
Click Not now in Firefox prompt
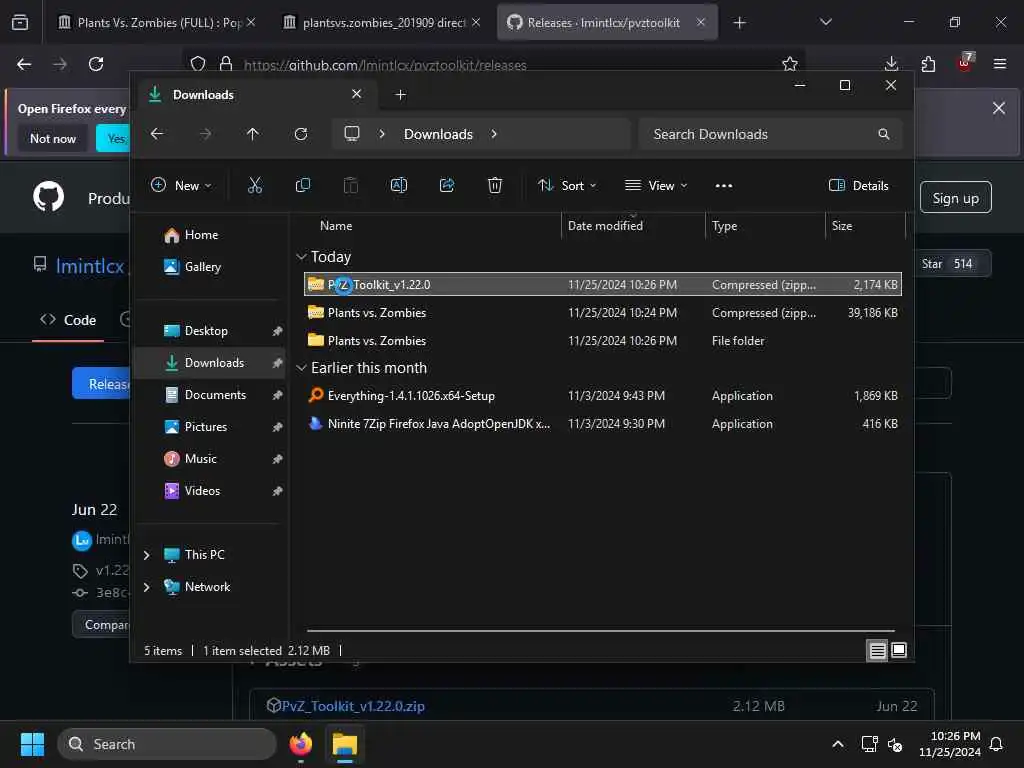click(x=53, y=138)
